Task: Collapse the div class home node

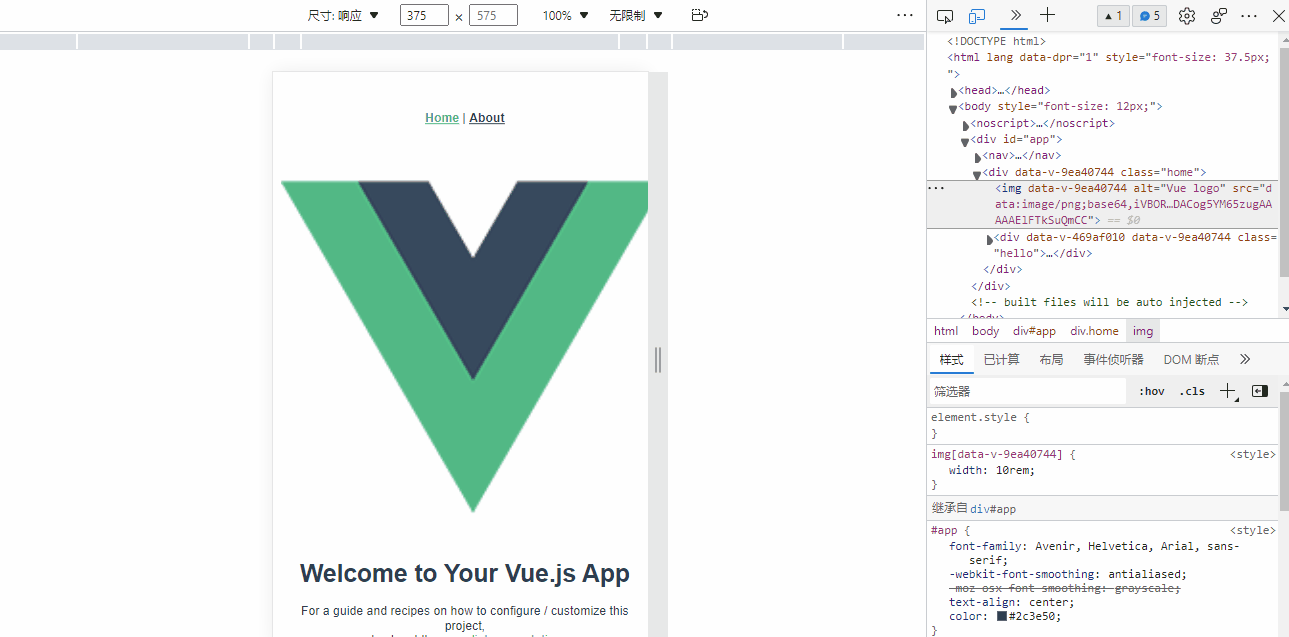Action: (x=977, y=174)
